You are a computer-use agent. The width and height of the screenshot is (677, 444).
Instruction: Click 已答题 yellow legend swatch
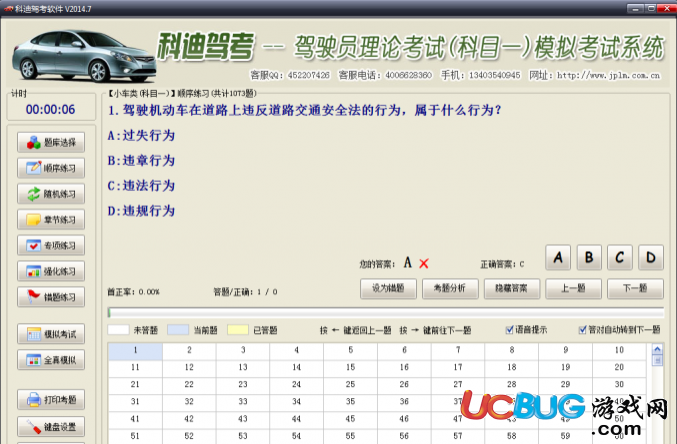tap(238, 330)
